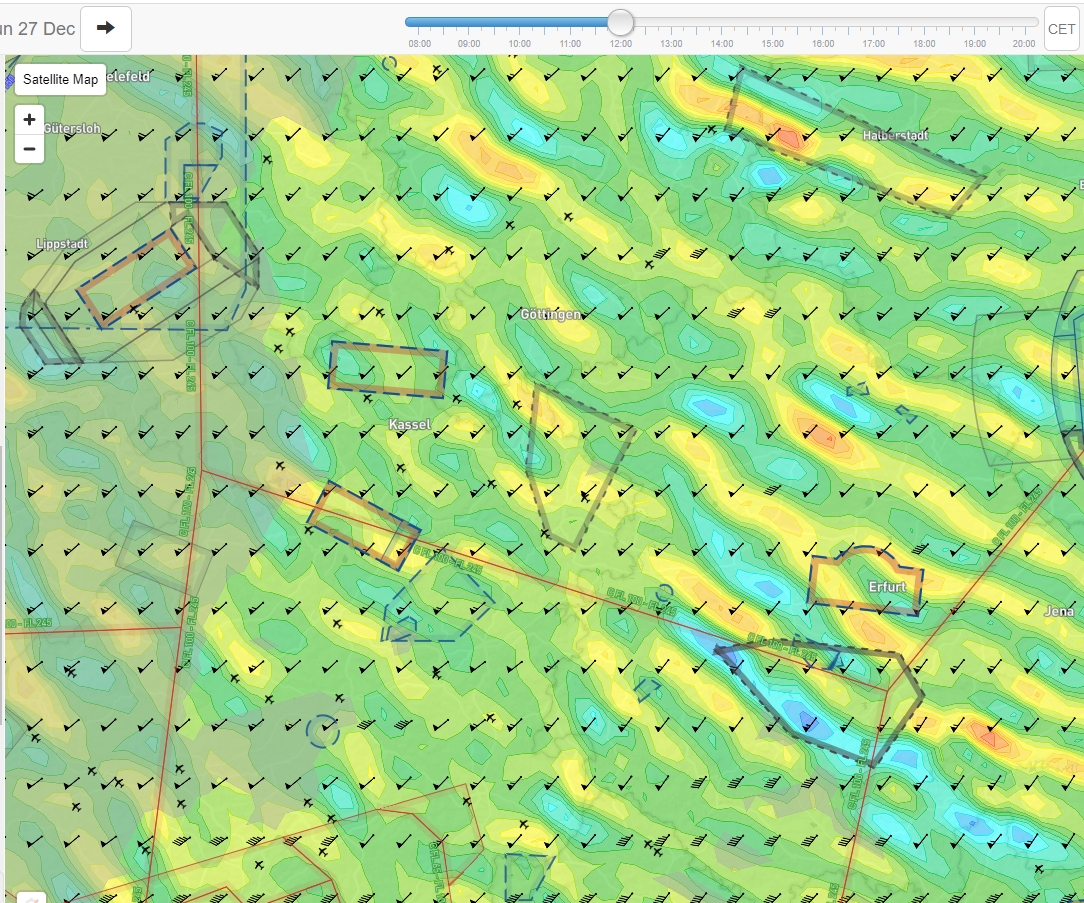Click the airfield symbol right of Kassel label
This screenshot has width=1084, height=903.
pos(457,398)
